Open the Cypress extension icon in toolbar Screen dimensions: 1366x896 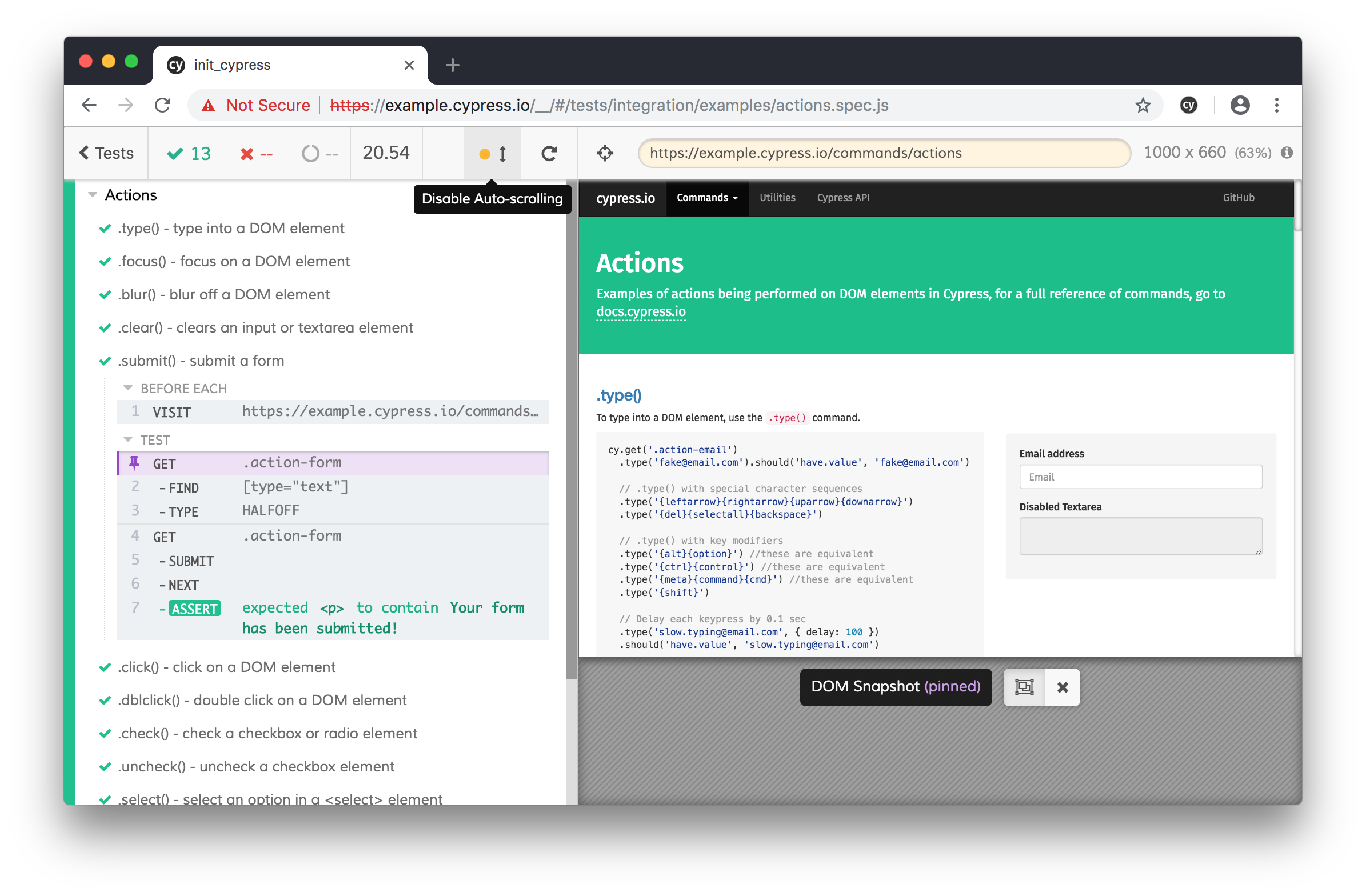pyautogui.click(x=1188, y=106)
